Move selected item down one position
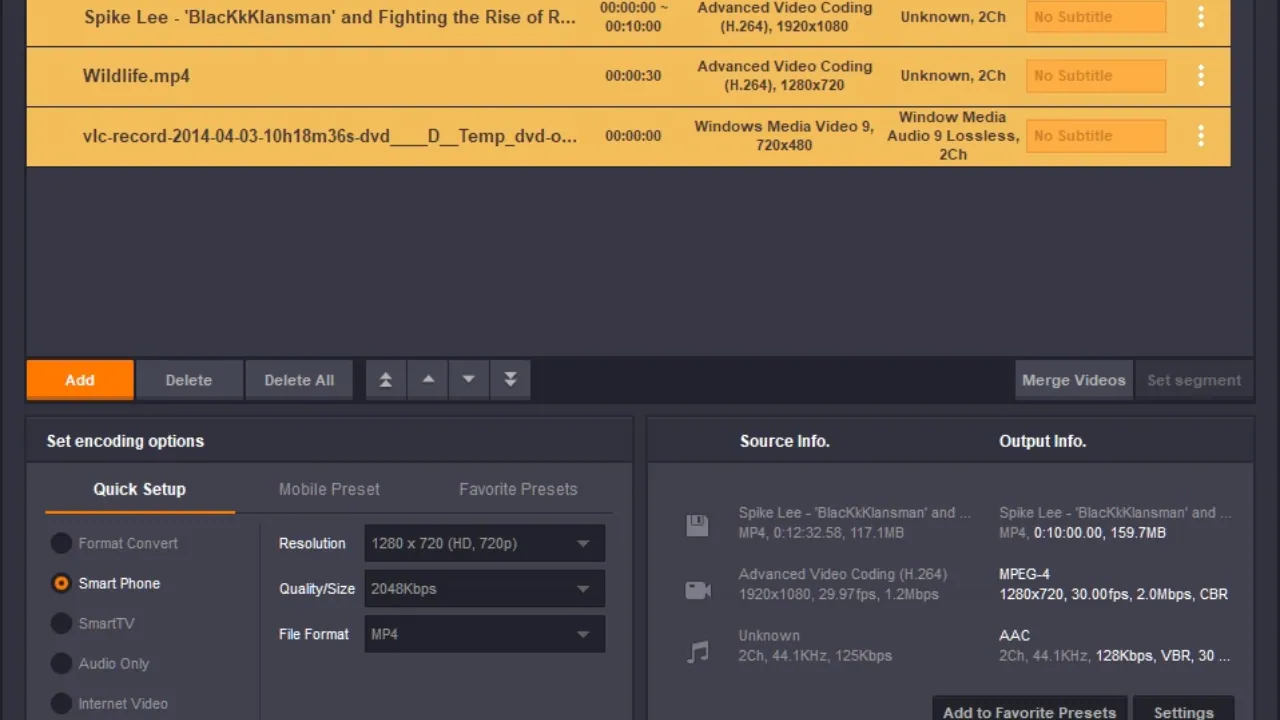 [x=468, y=380]
